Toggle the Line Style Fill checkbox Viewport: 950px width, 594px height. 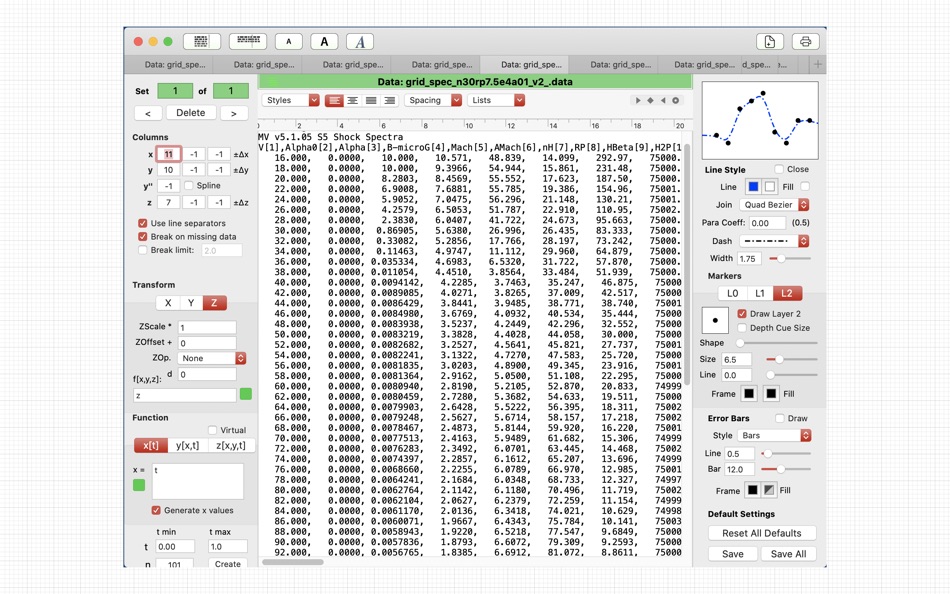[805, 187]
